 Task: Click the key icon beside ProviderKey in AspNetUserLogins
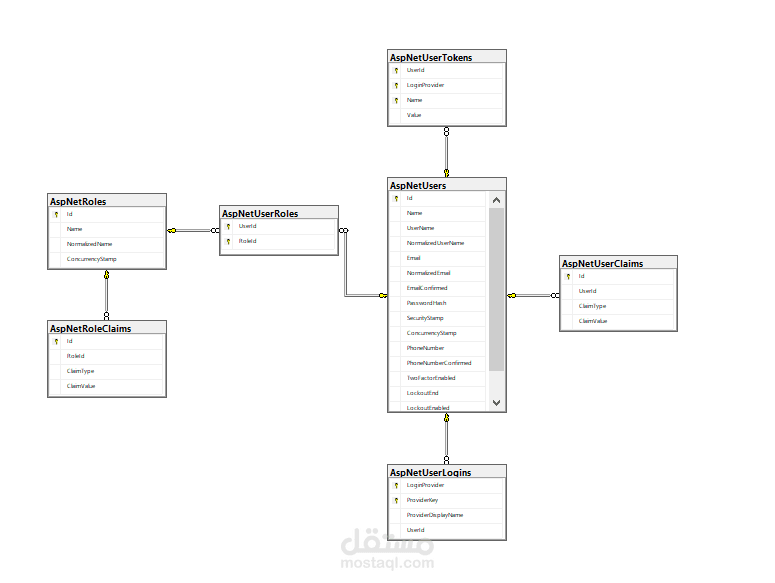pos(396,500)
